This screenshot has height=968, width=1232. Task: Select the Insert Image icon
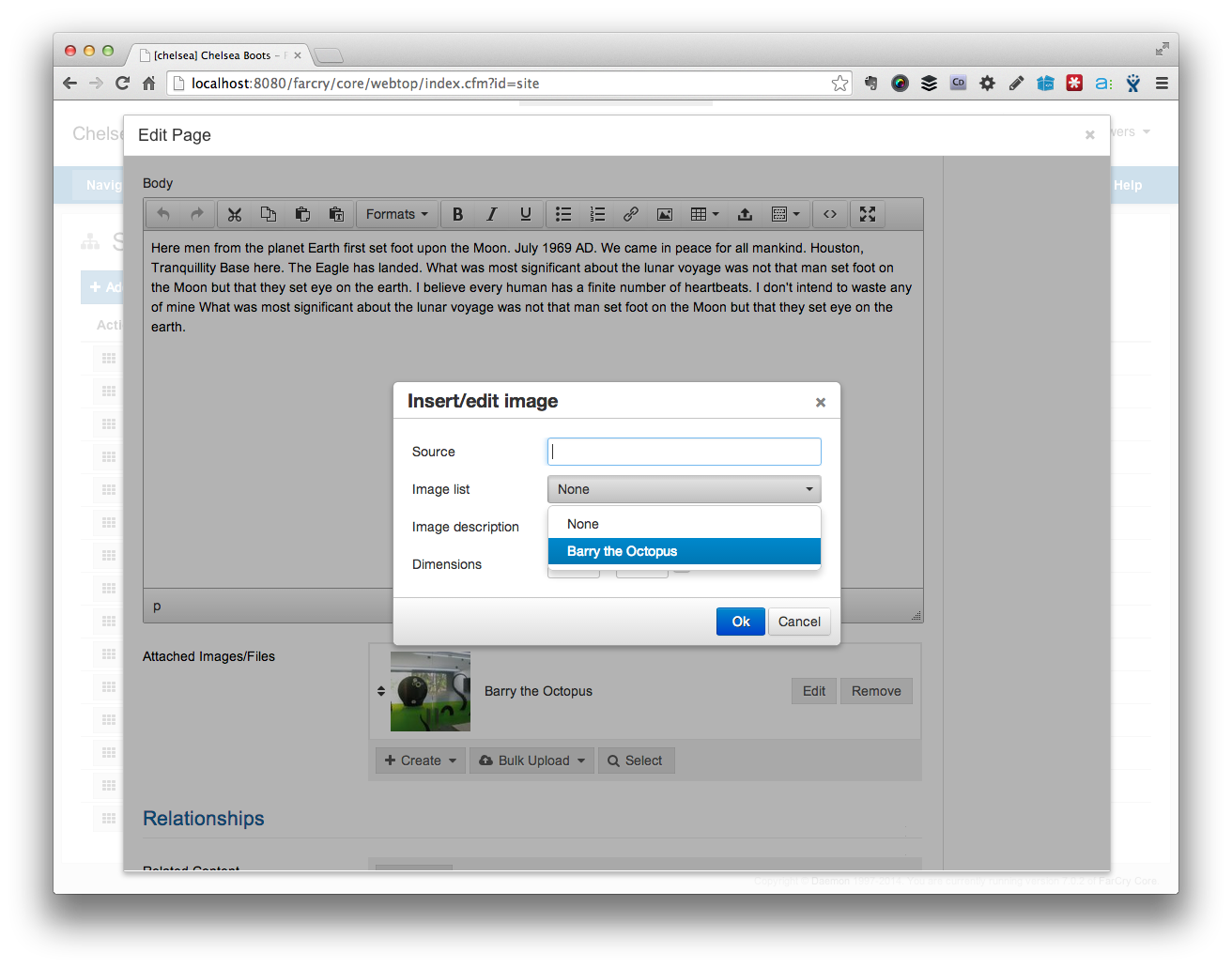[x=664, y=213]
